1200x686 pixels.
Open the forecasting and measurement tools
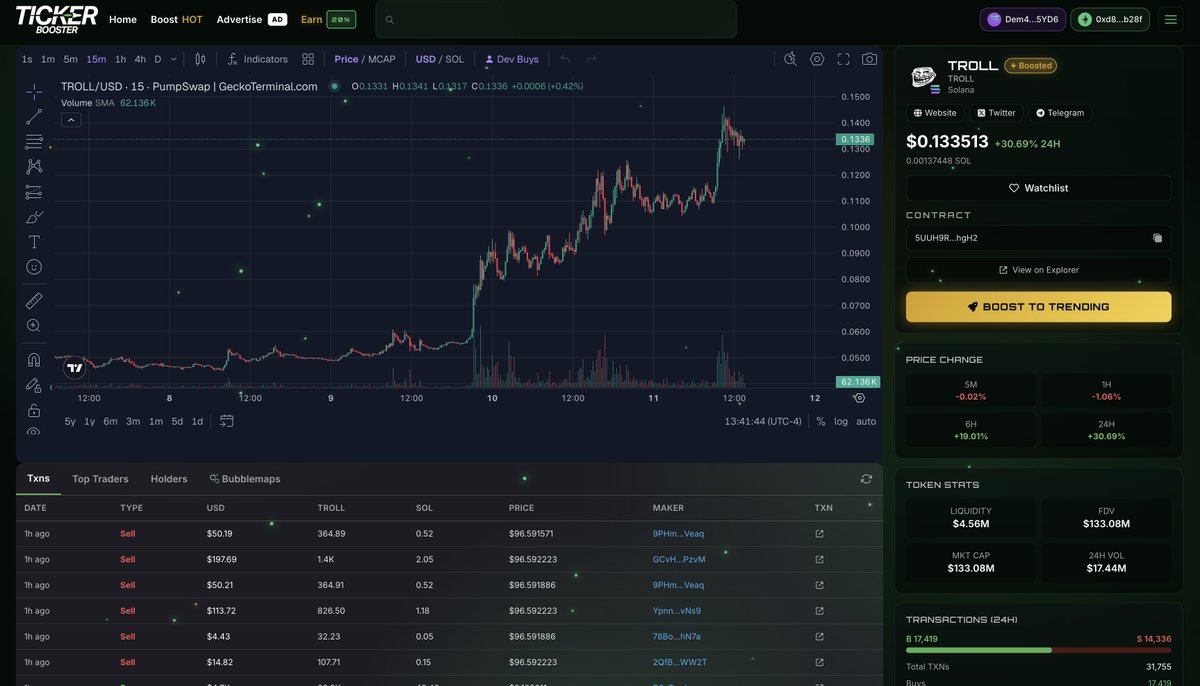click(x=34, y=192)
